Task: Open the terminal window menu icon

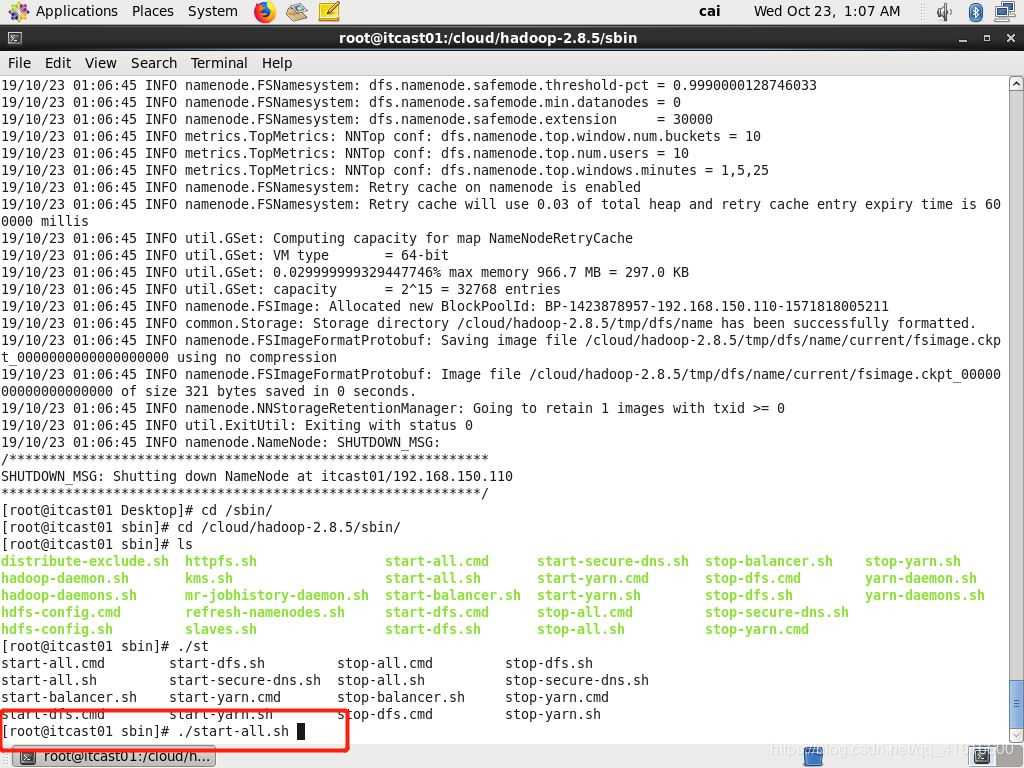Action: [12, 38]
